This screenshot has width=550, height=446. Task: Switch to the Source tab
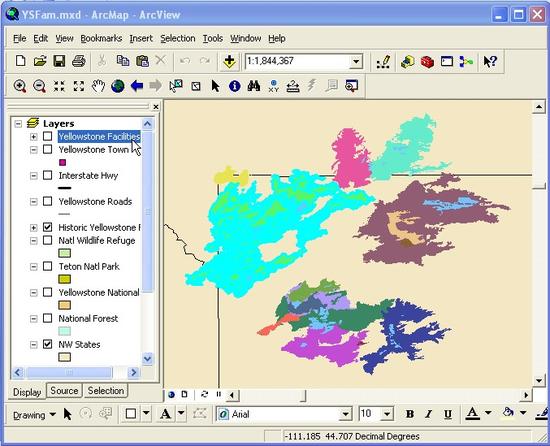64,390
